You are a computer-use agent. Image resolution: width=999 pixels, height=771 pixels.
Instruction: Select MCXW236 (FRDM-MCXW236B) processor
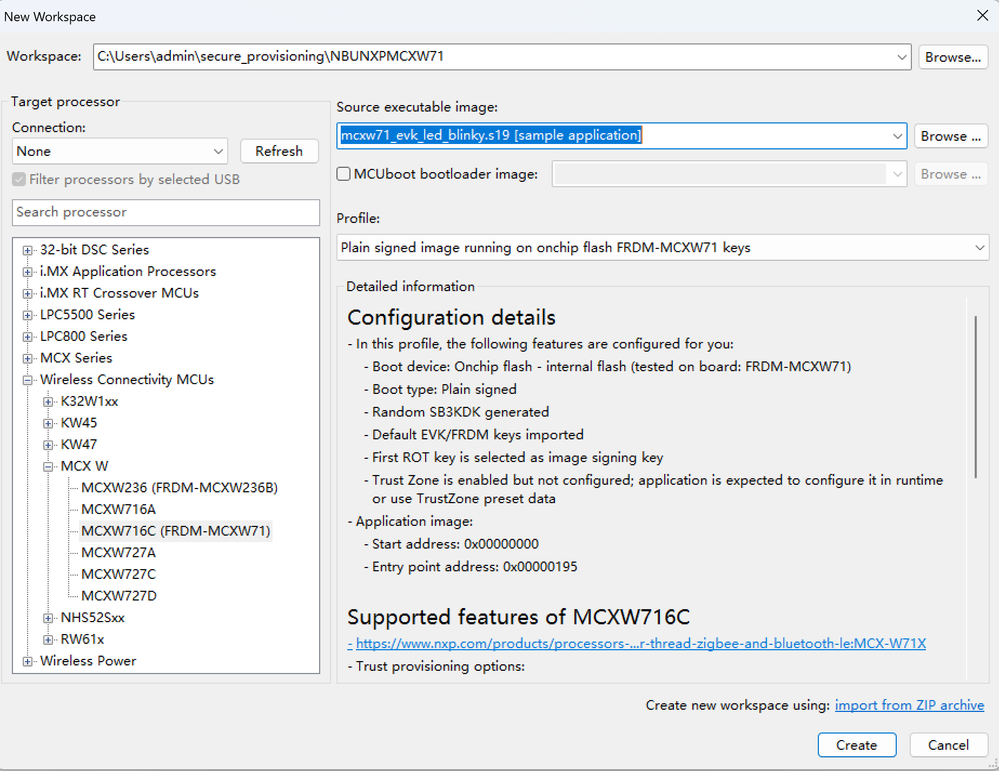coord(179,488)
